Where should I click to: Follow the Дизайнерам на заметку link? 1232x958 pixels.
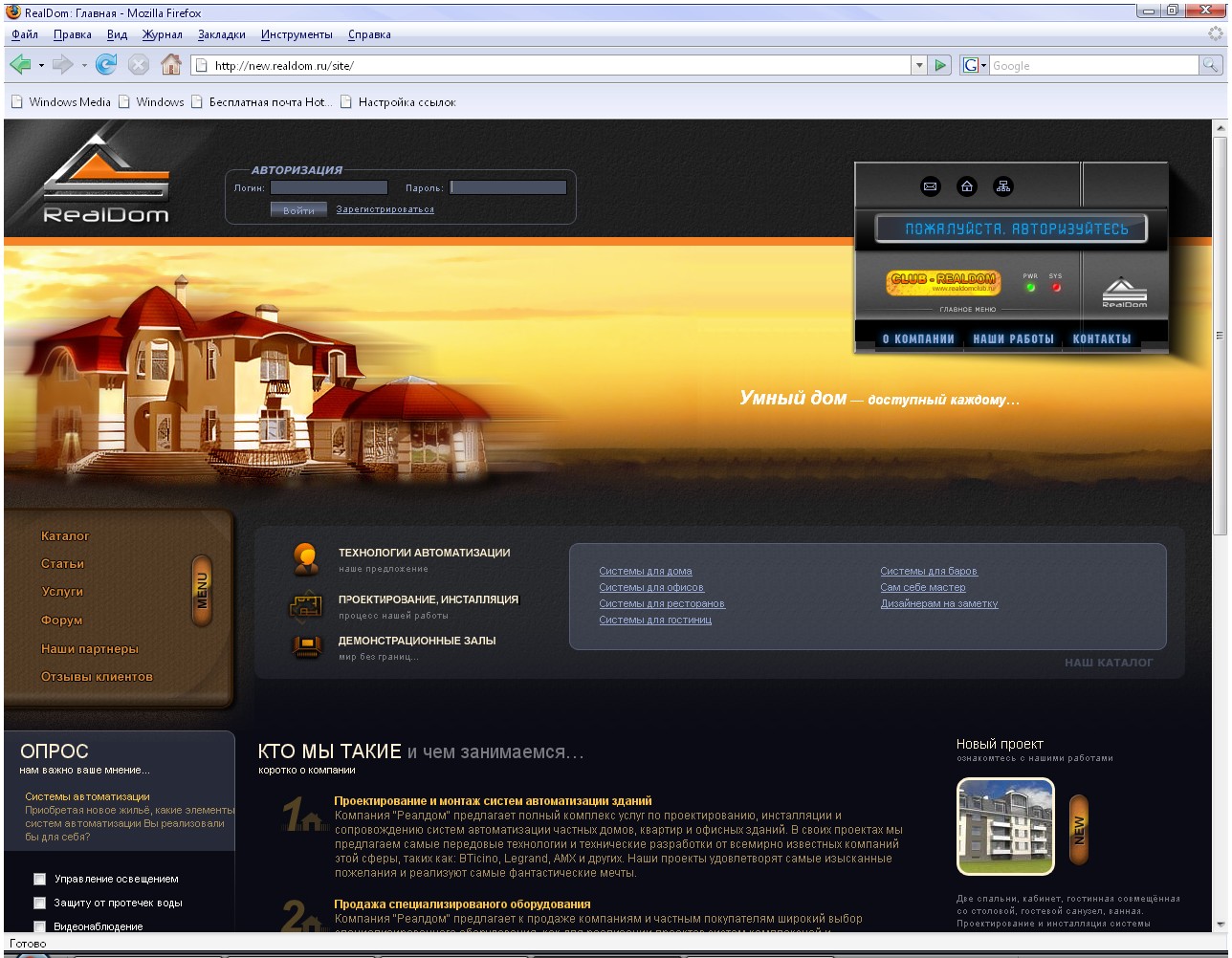click(939, 604)
